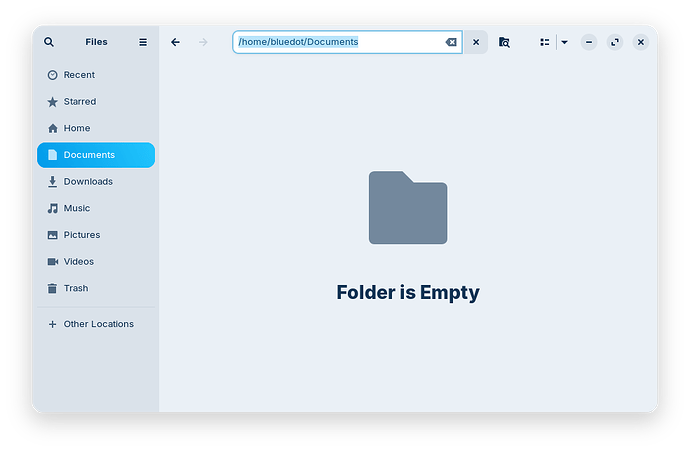This screenshot has width=690, height=451.
Task: Select the Documents sidebar entry
Action: (x=89, y=155)
